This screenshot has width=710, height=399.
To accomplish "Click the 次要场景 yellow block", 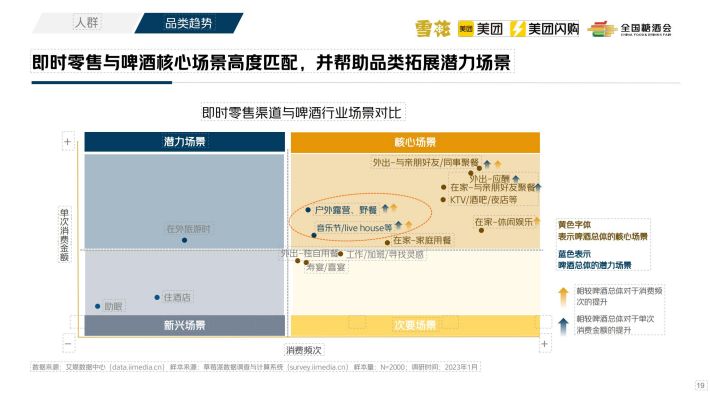I will pos(415,325).
